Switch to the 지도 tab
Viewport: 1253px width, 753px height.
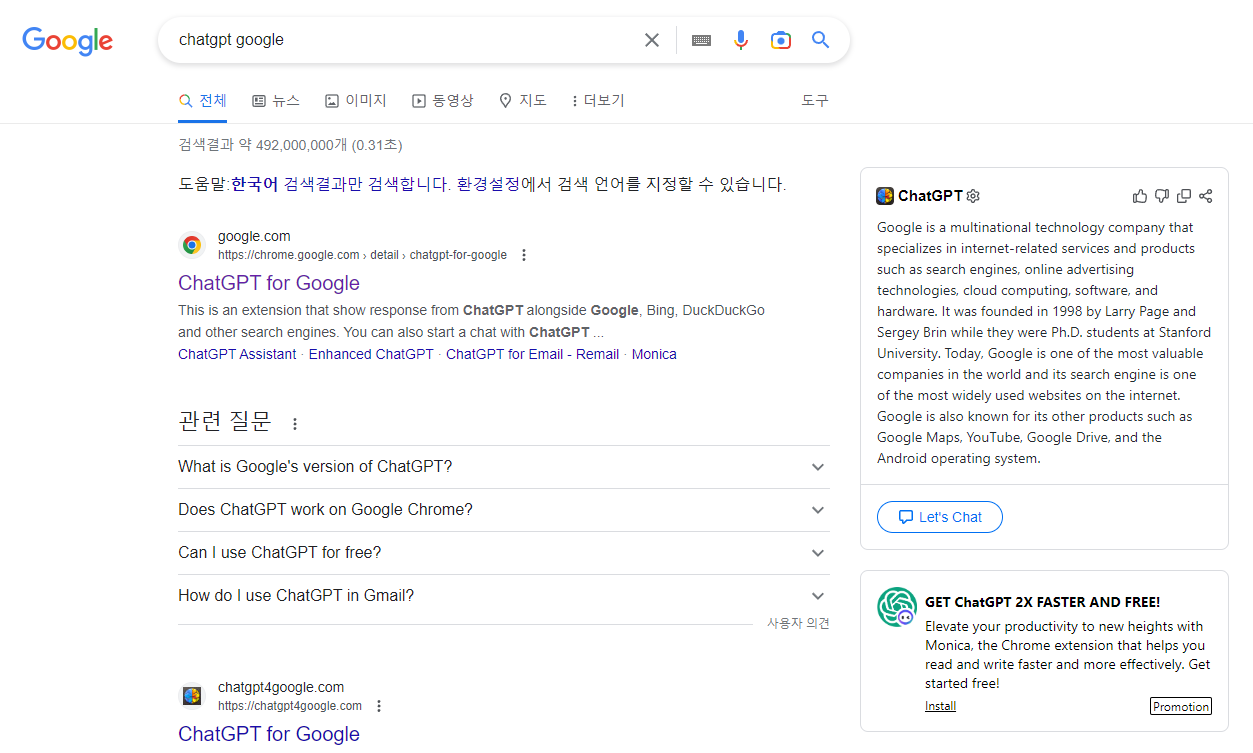tap(523, 101)
